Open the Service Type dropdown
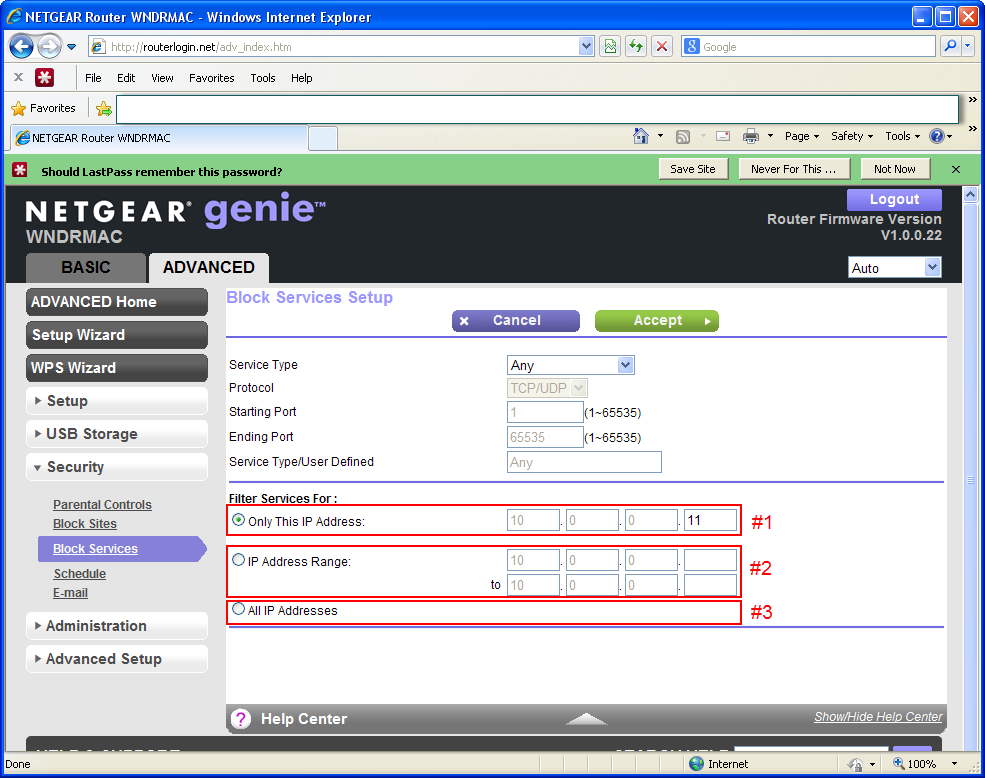 (570, 365)
